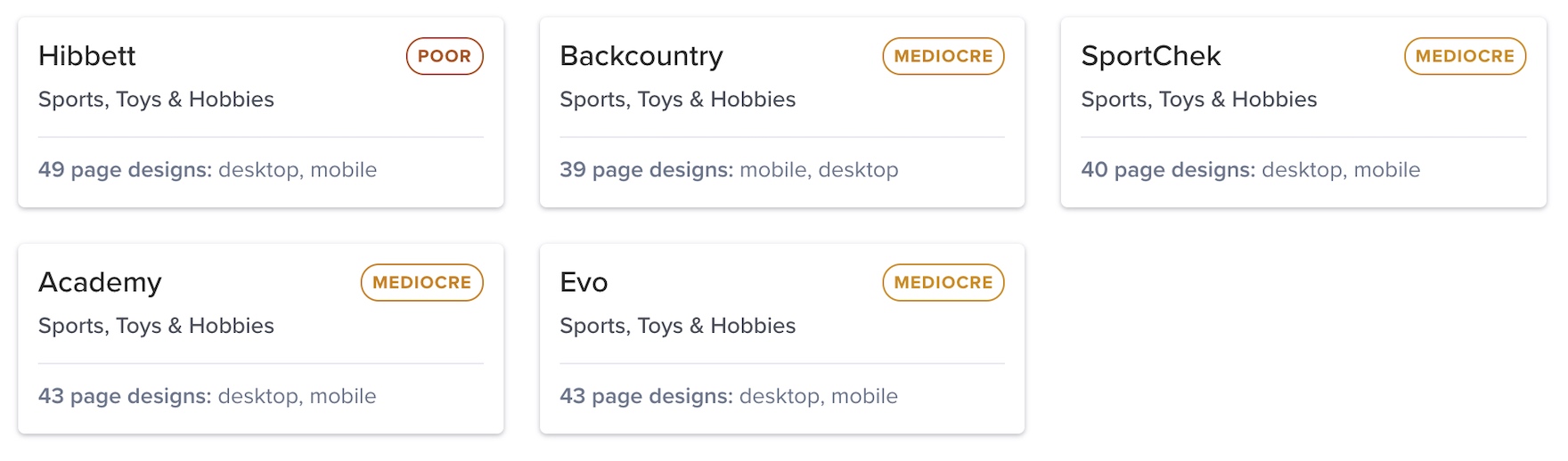Screen dimensions: 1568x461
Task: Click the POOR badge on Hibbett
Action: coord(445,56)
